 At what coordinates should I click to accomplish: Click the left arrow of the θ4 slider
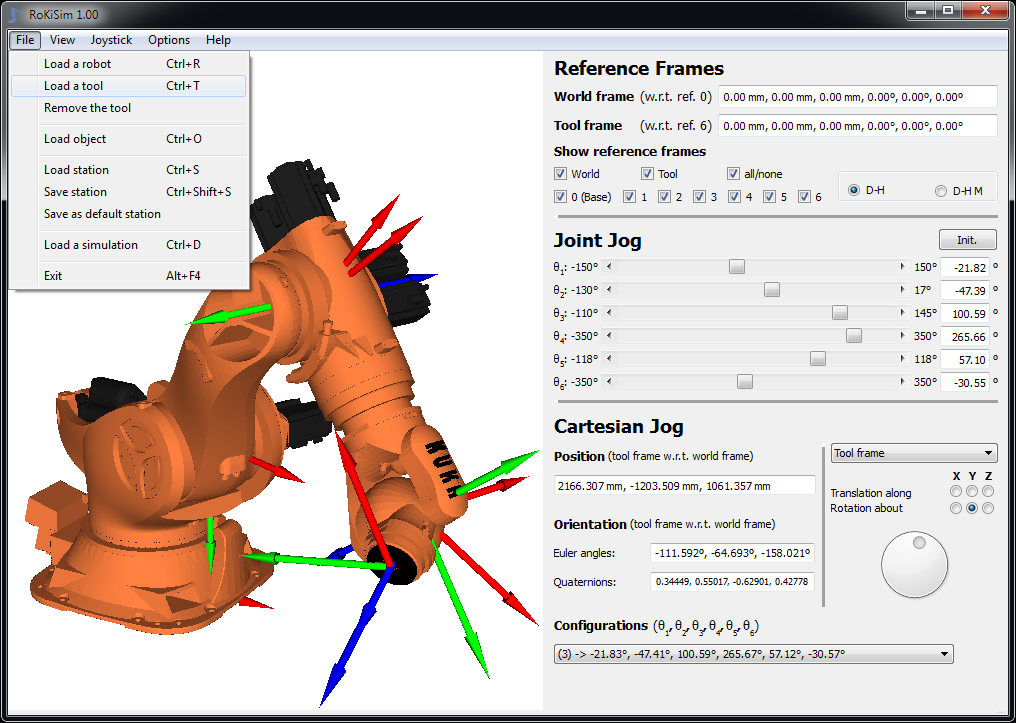click(x=611, y=336)
